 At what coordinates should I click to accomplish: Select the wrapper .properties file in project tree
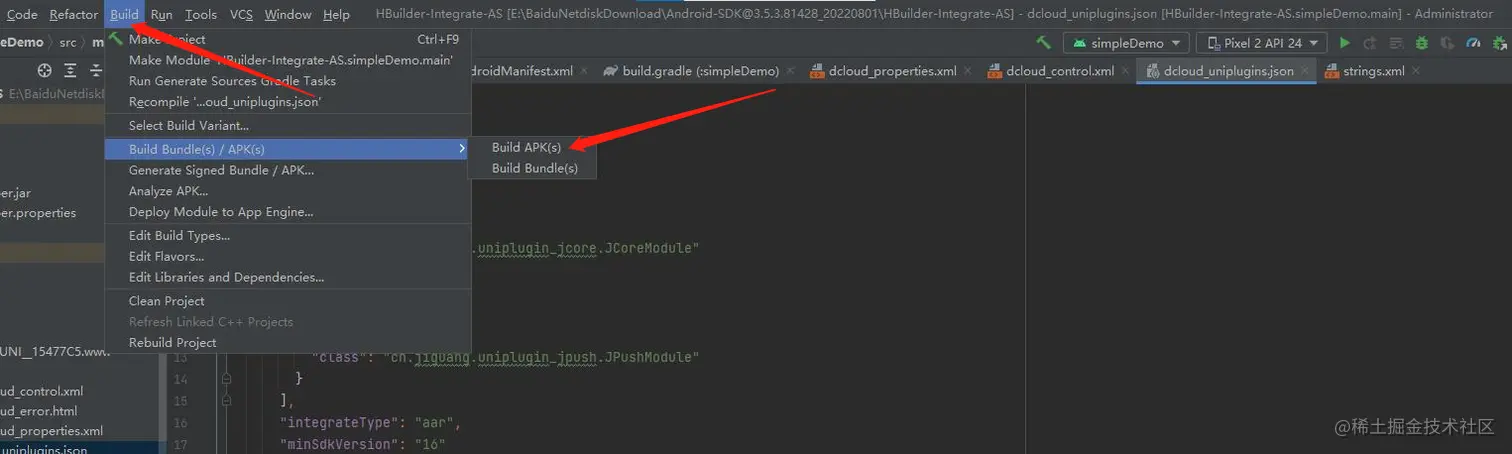38,213
